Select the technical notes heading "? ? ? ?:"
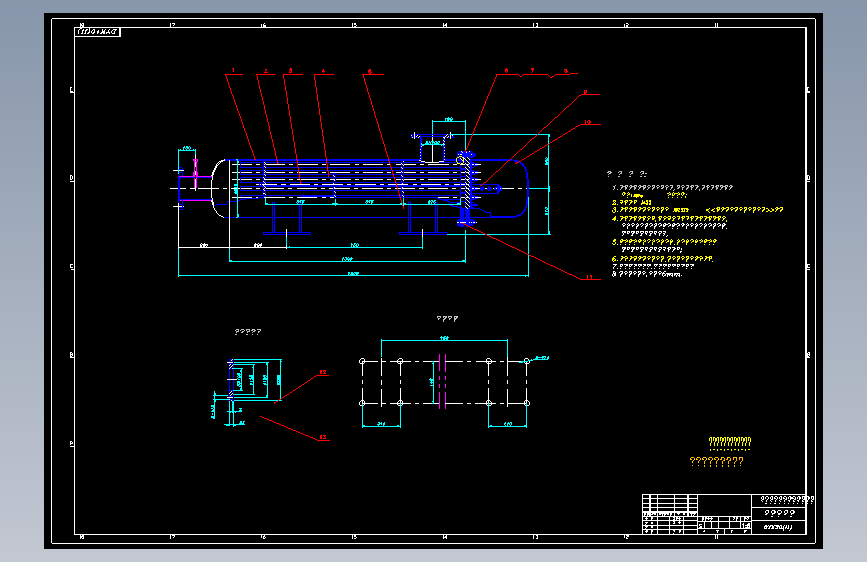867x562 pixels. (627, 174)
